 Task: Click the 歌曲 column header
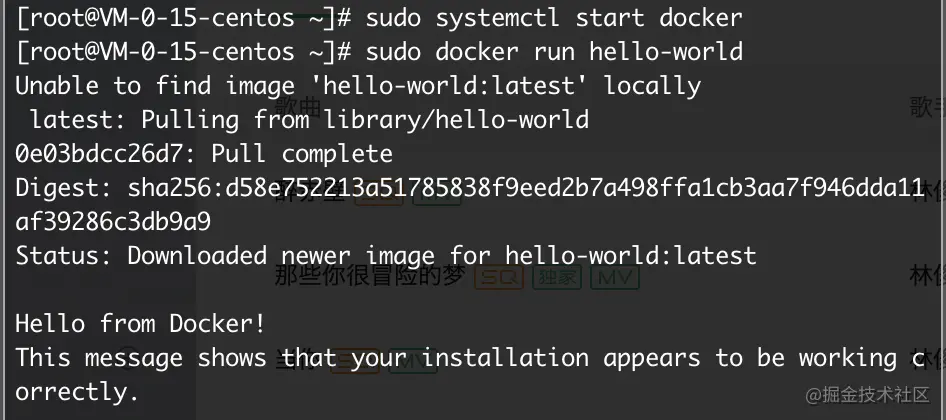pyautogui.click(x=299, y=106)
